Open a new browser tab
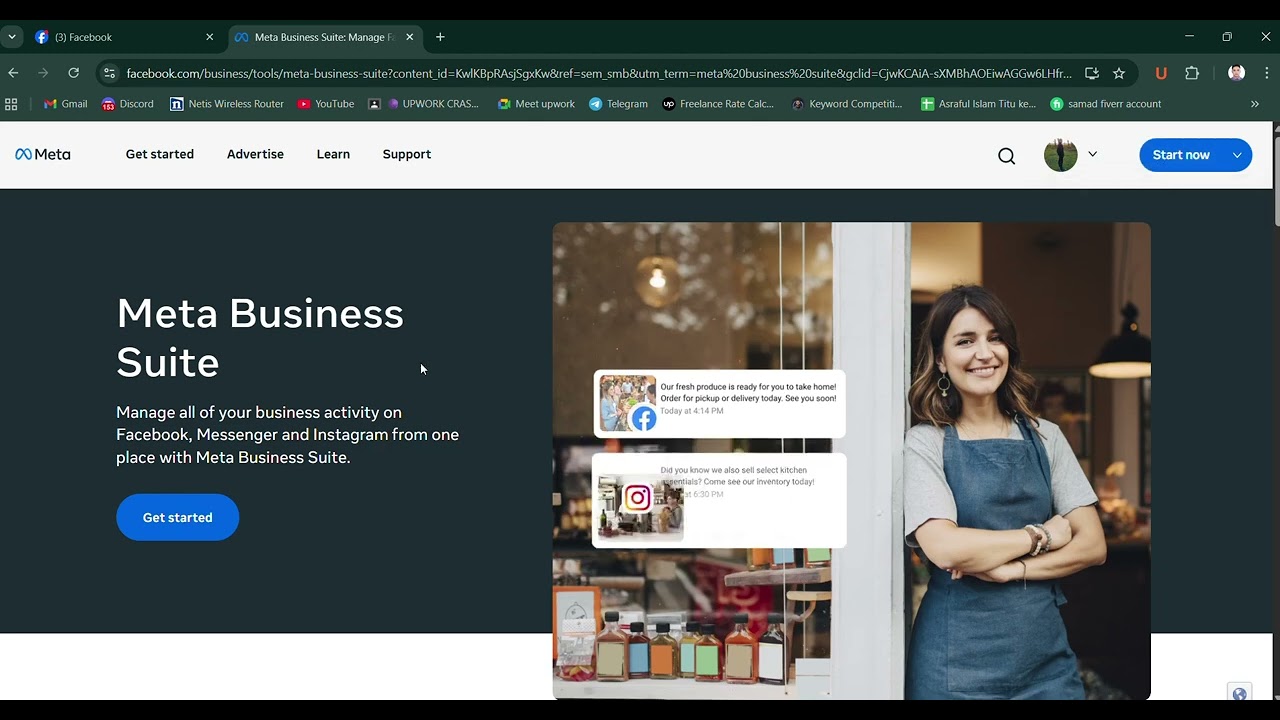1280x720 pixels. pyautogui.click(x=440, y=37)
